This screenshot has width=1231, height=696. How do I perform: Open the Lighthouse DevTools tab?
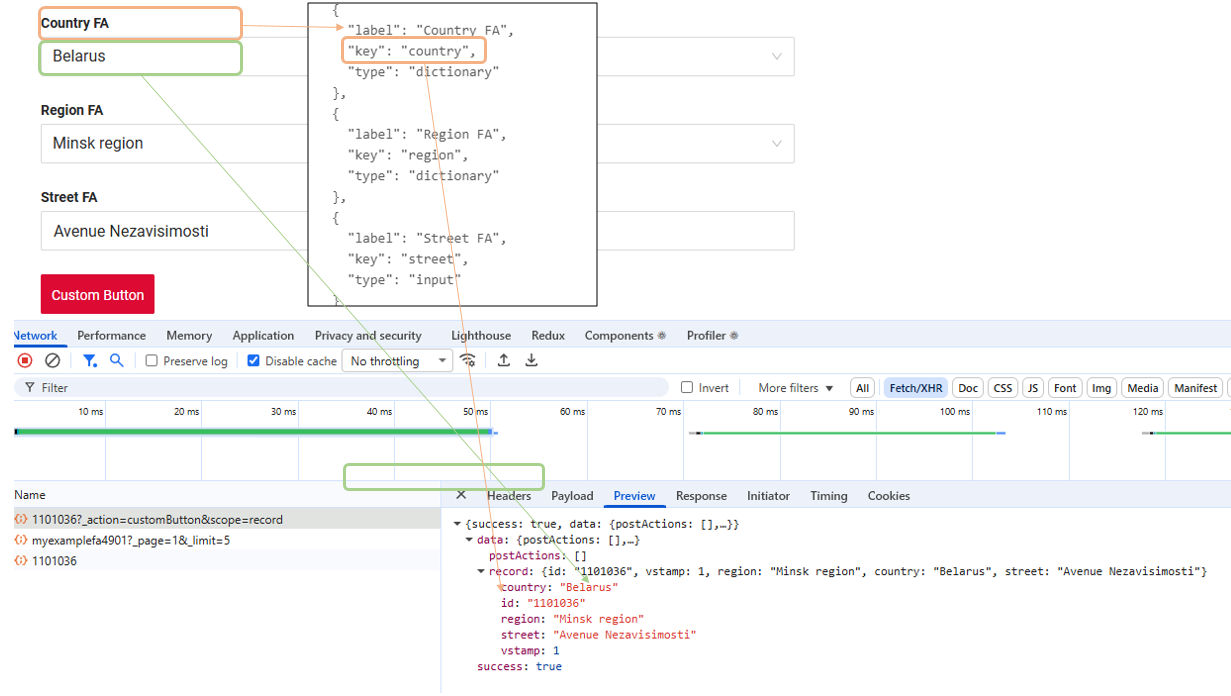click(480, 336)
